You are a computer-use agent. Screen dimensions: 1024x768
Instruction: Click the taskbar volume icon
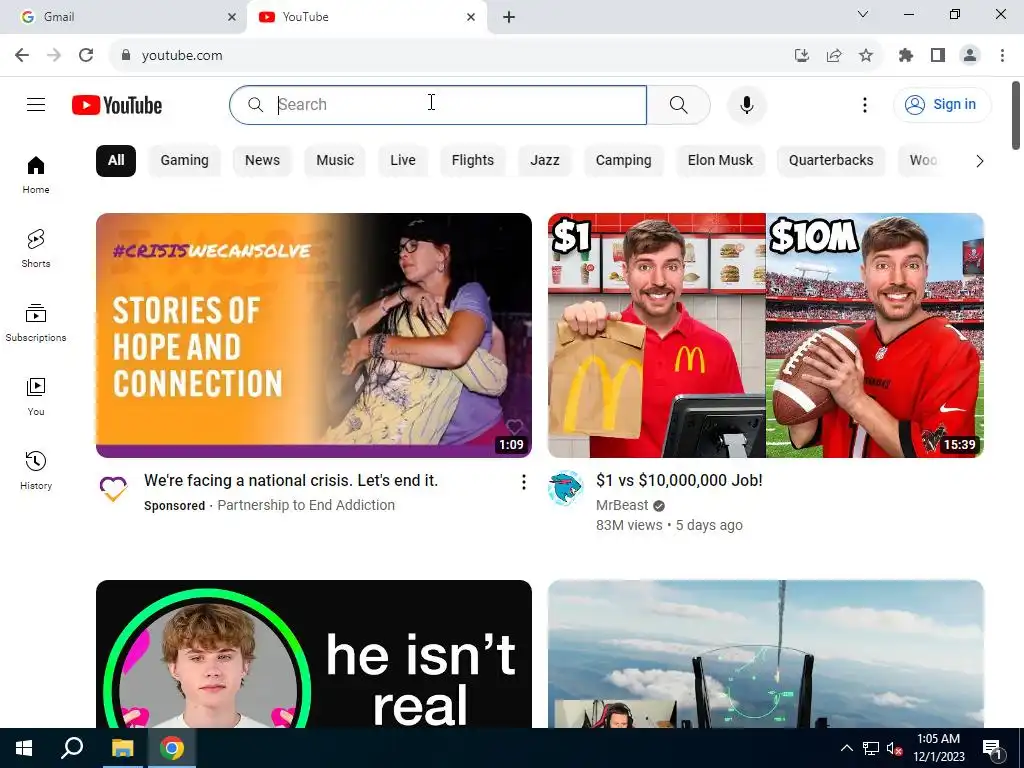pos(894,748)
